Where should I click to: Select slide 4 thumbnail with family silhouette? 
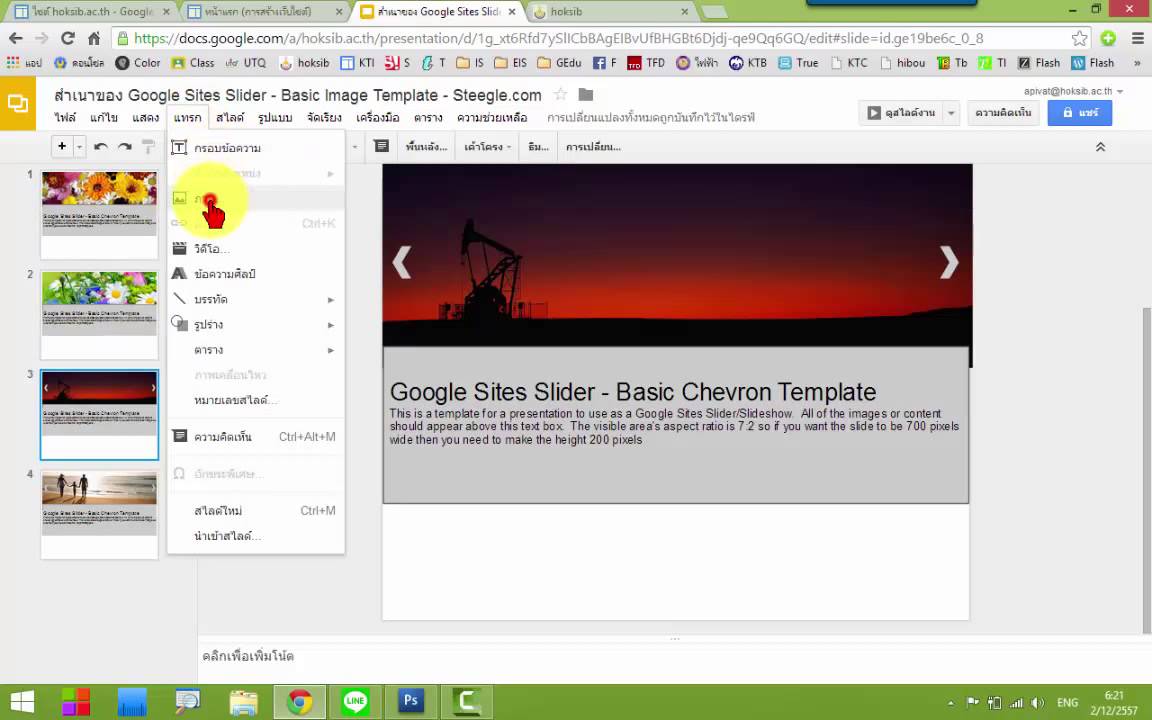99,515
